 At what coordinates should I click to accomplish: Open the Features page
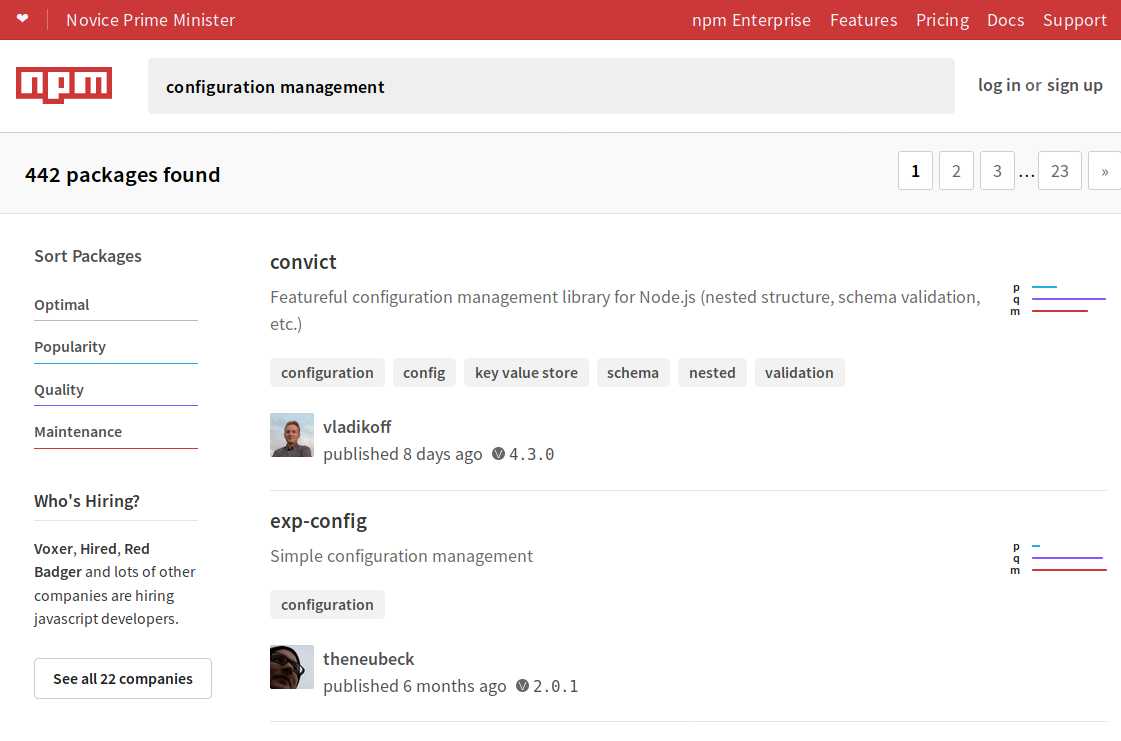[864, 20]
